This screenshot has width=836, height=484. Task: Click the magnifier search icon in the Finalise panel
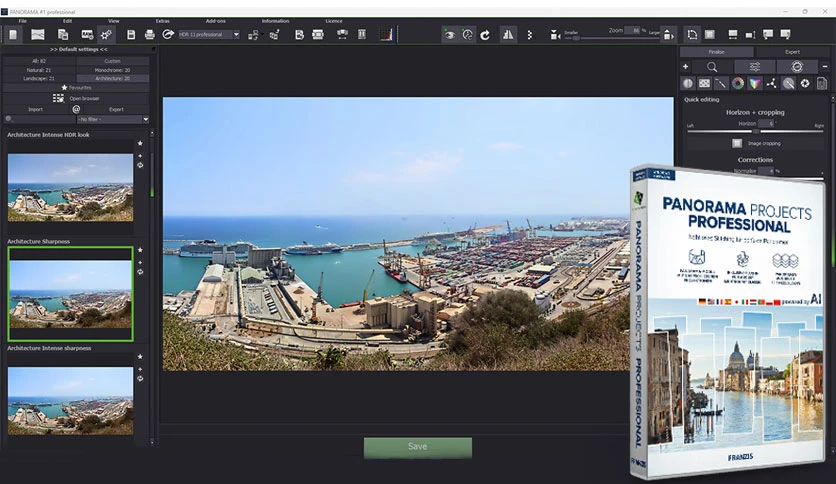click(712, 67)
